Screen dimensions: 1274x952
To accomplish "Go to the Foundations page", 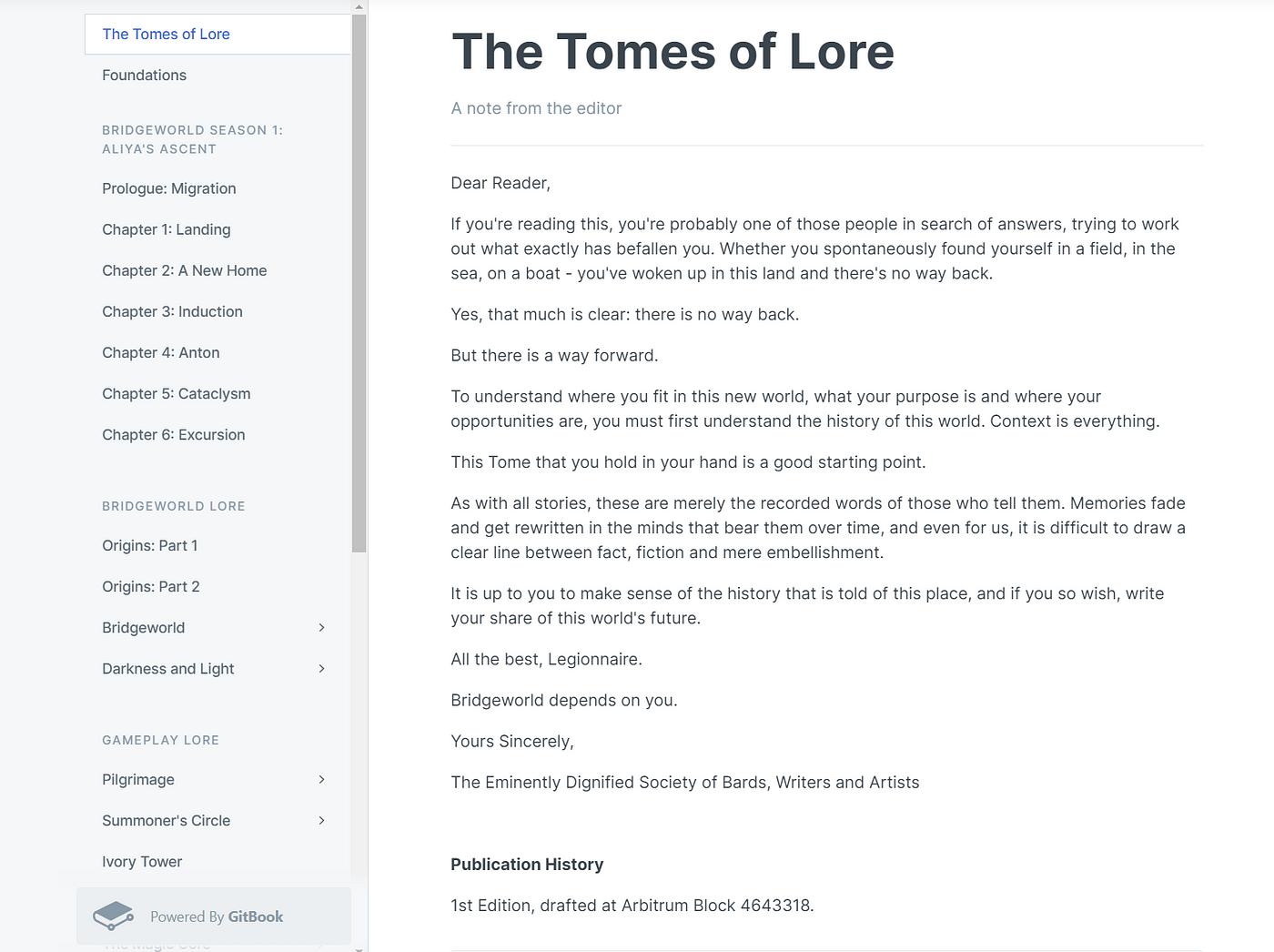I will pos(144,76).
